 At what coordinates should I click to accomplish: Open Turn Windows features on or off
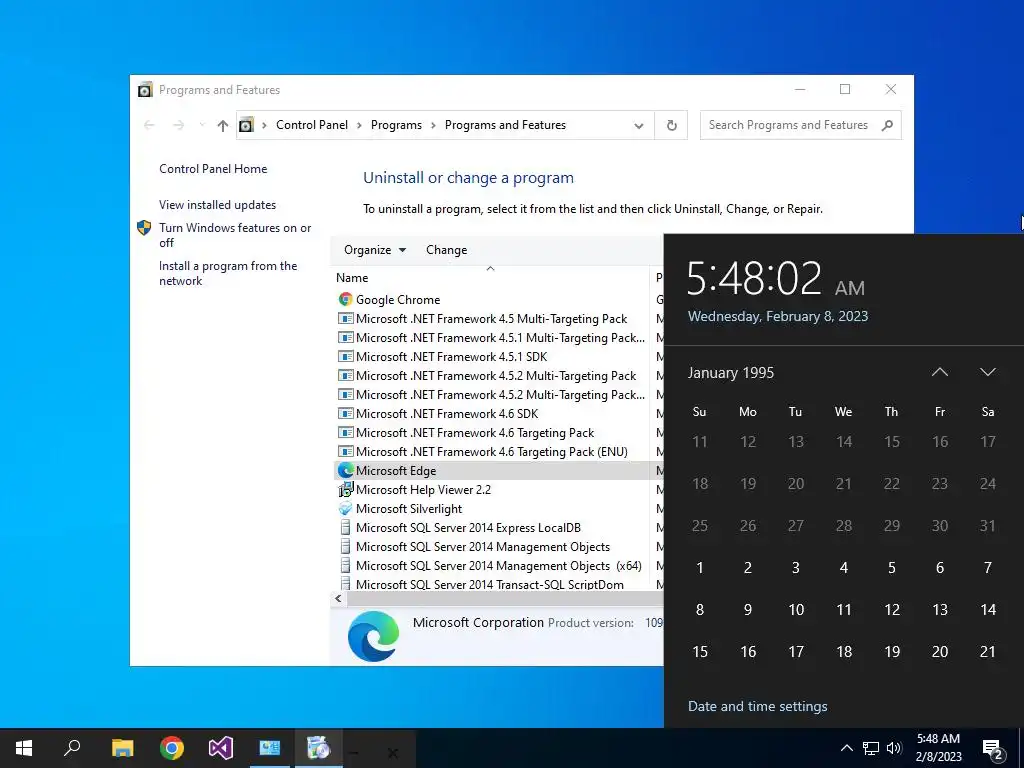235,235
